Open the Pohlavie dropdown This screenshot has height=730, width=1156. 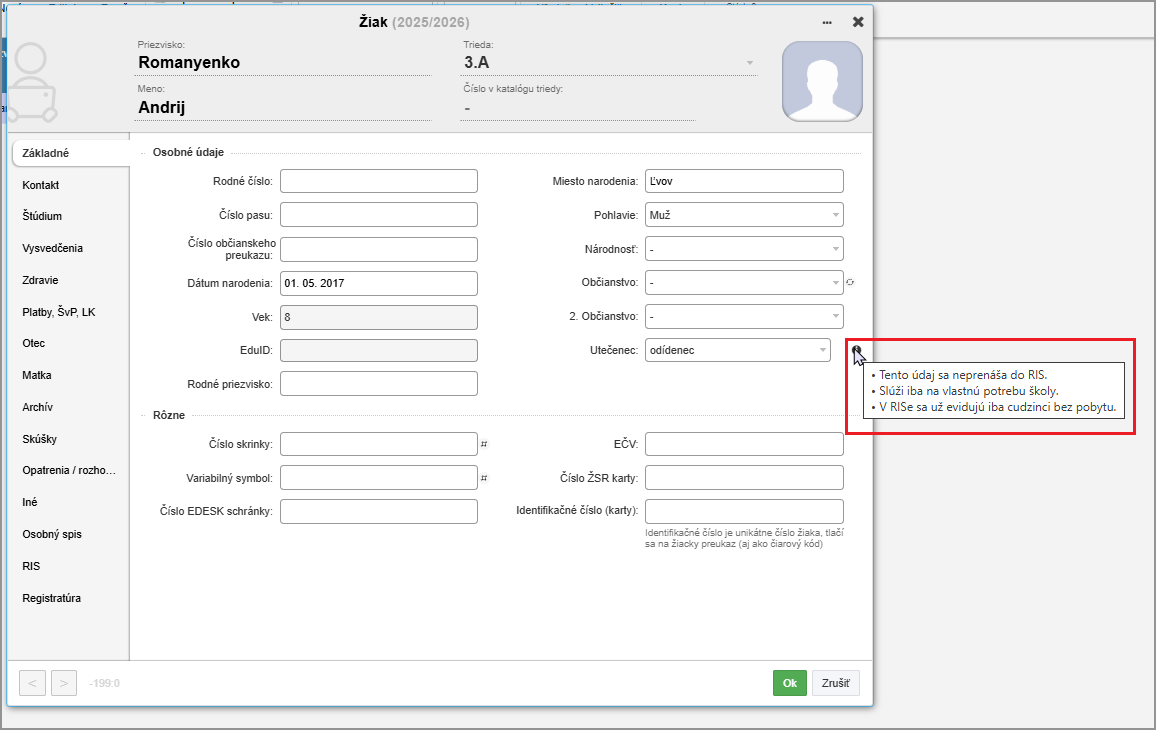(744, 215)
